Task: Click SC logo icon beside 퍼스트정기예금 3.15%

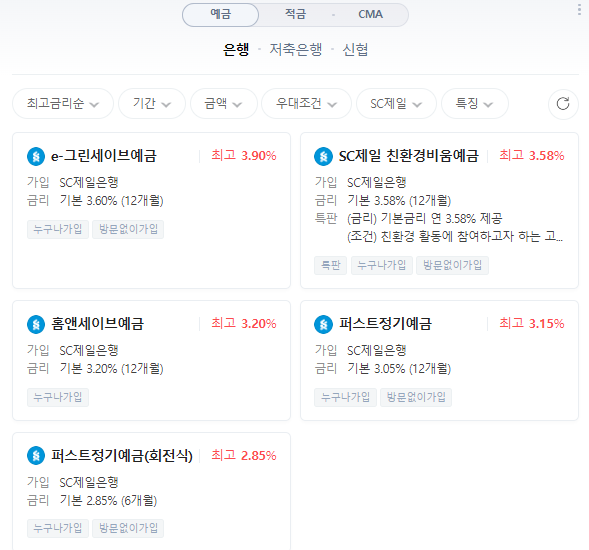Action: click(323, 324)
